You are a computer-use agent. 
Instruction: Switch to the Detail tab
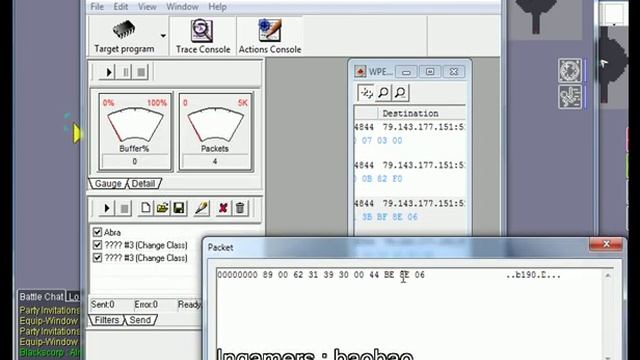143,184
